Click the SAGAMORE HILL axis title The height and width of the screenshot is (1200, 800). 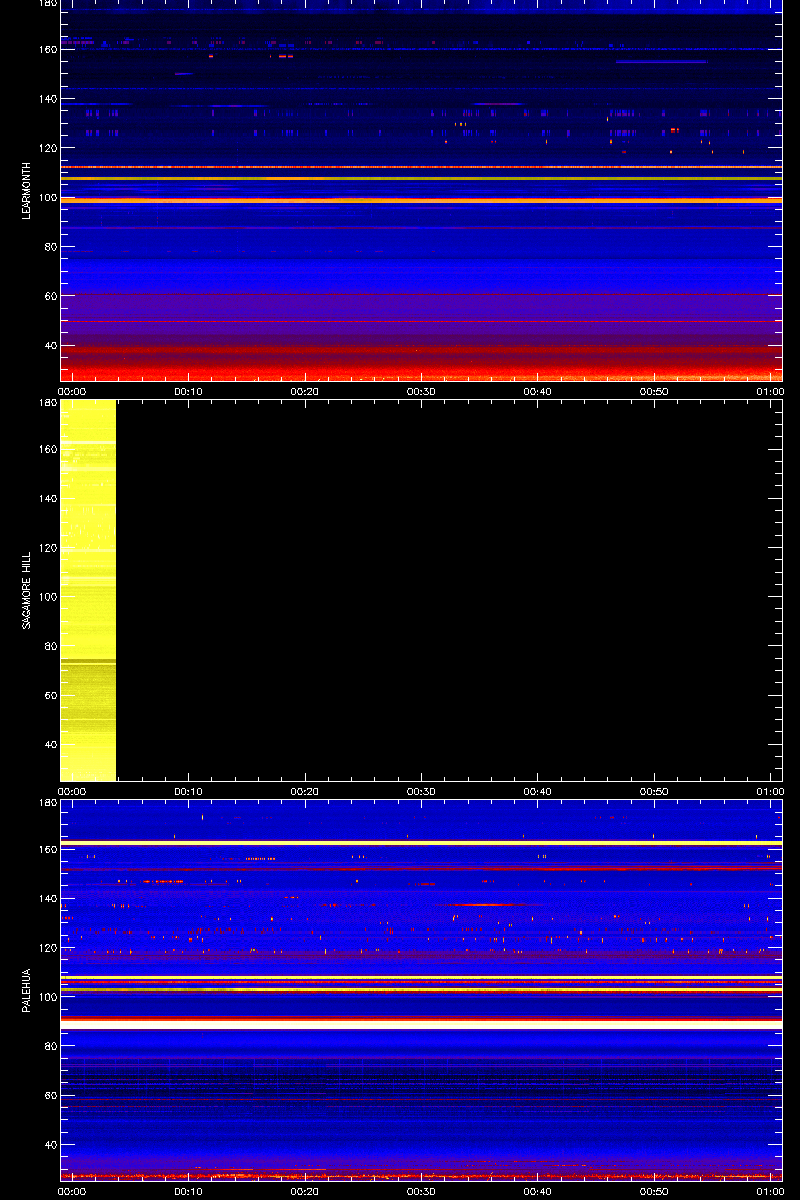27,590
